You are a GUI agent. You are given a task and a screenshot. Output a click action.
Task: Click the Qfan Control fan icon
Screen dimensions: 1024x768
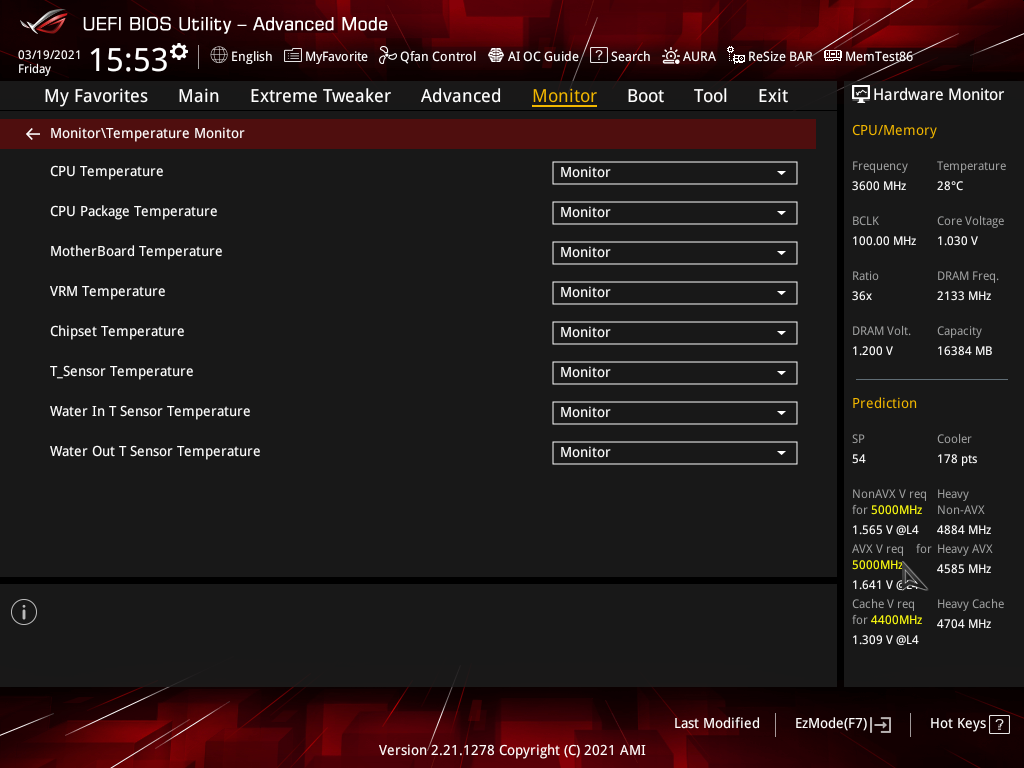[x=387, y=56]
